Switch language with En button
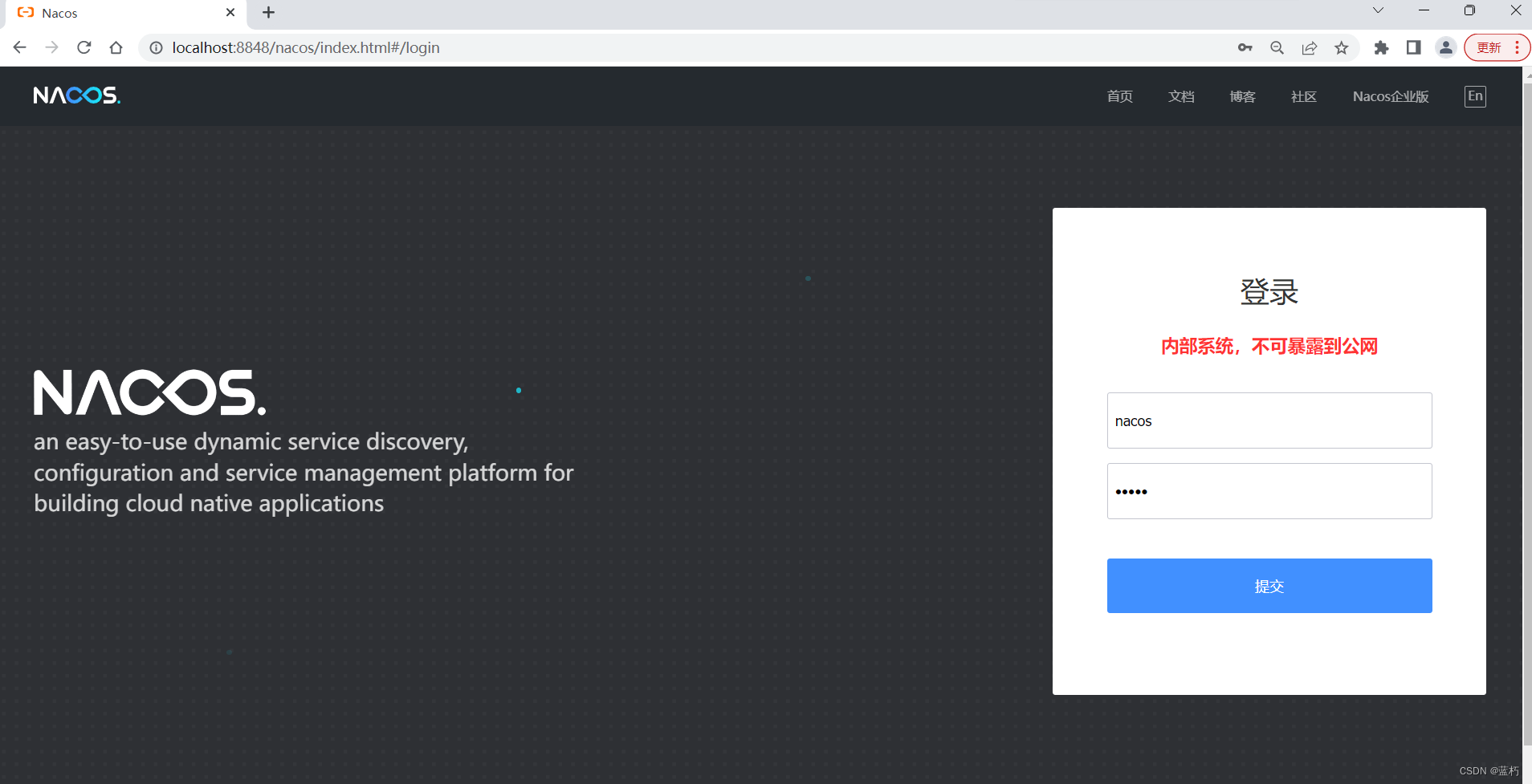This screenshot has height=784, width=1532. (1475, 96)
